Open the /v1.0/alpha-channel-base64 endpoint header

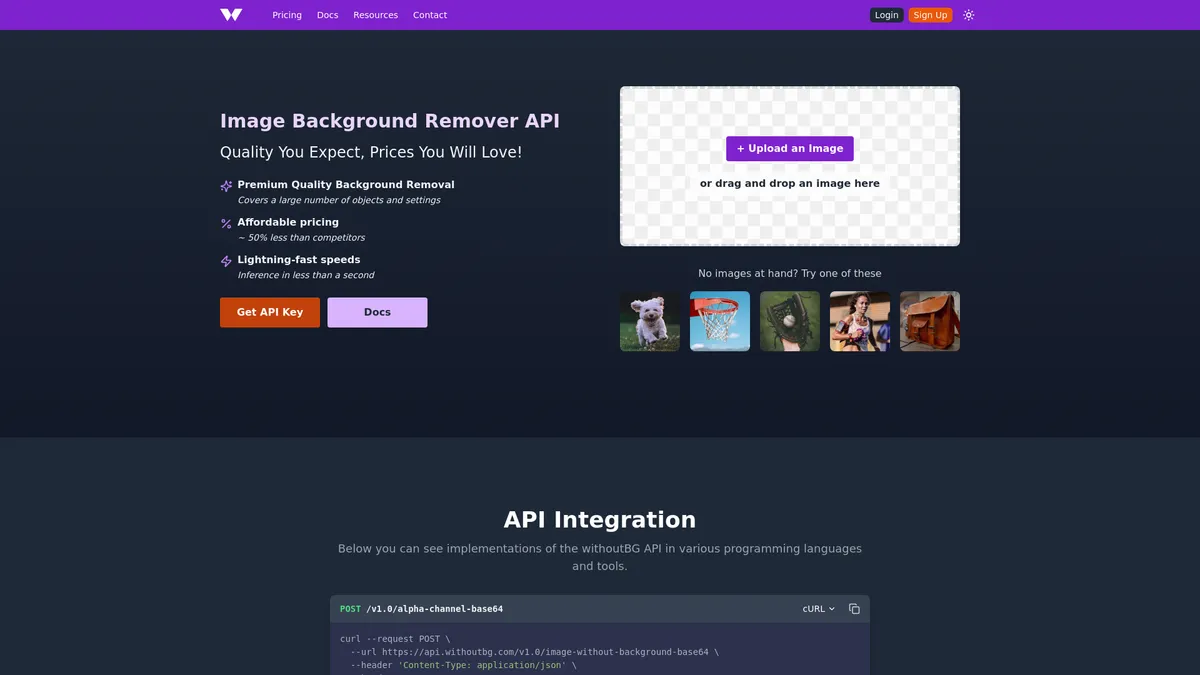435,608
